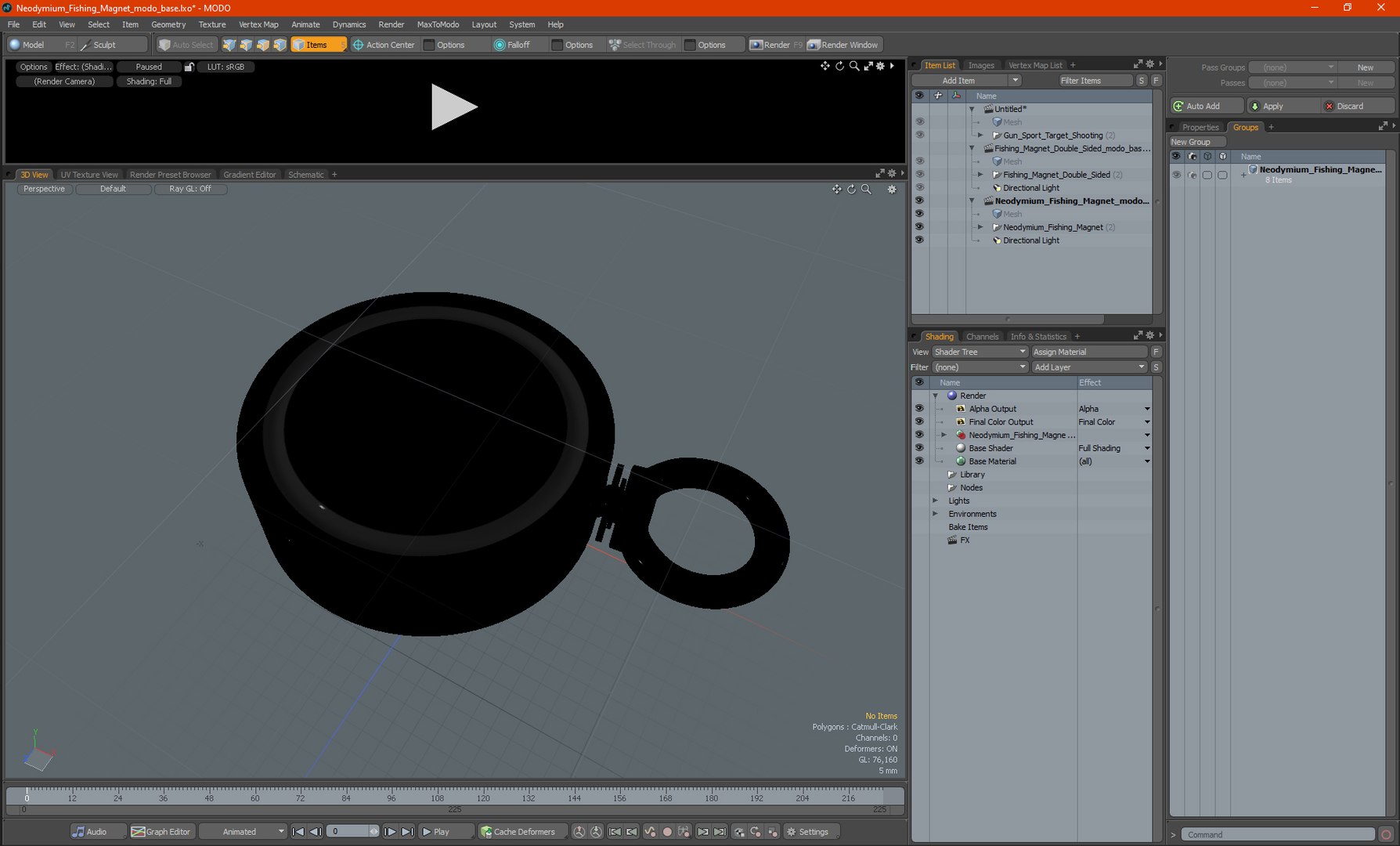Select the Sculpt mode tool

pos(106,45)
